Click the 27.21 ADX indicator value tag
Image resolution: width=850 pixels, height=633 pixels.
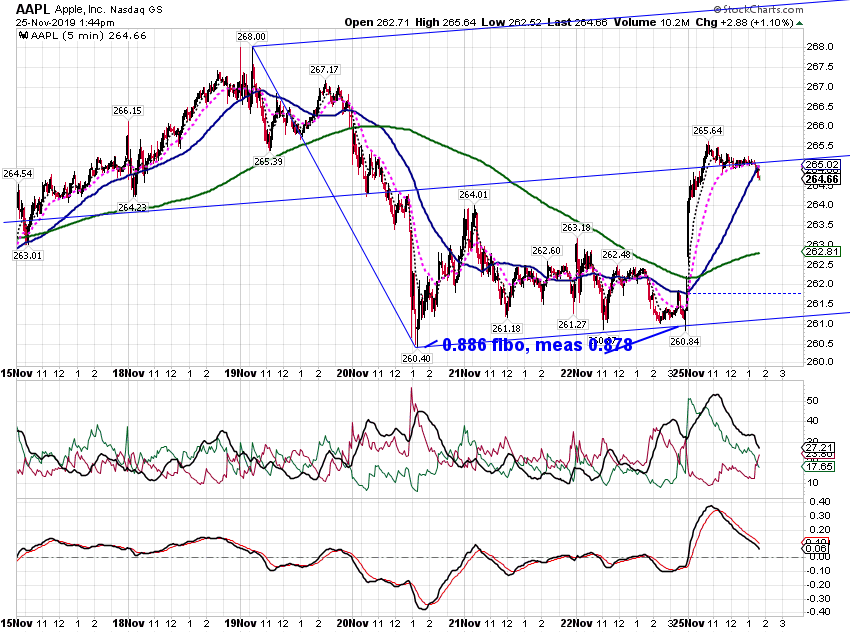point(819,448)
